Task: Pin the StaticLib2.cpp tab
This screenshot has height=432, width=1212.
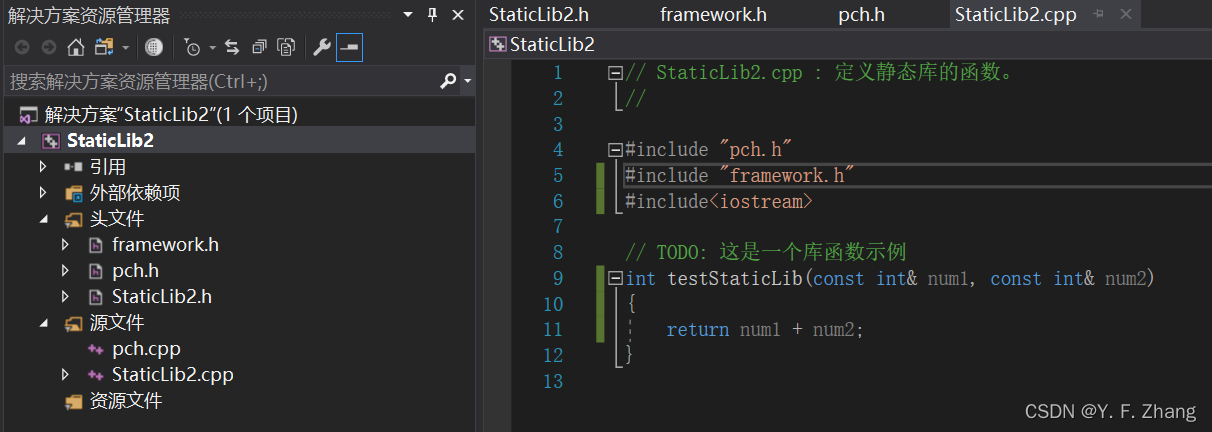Action: 1098,15
